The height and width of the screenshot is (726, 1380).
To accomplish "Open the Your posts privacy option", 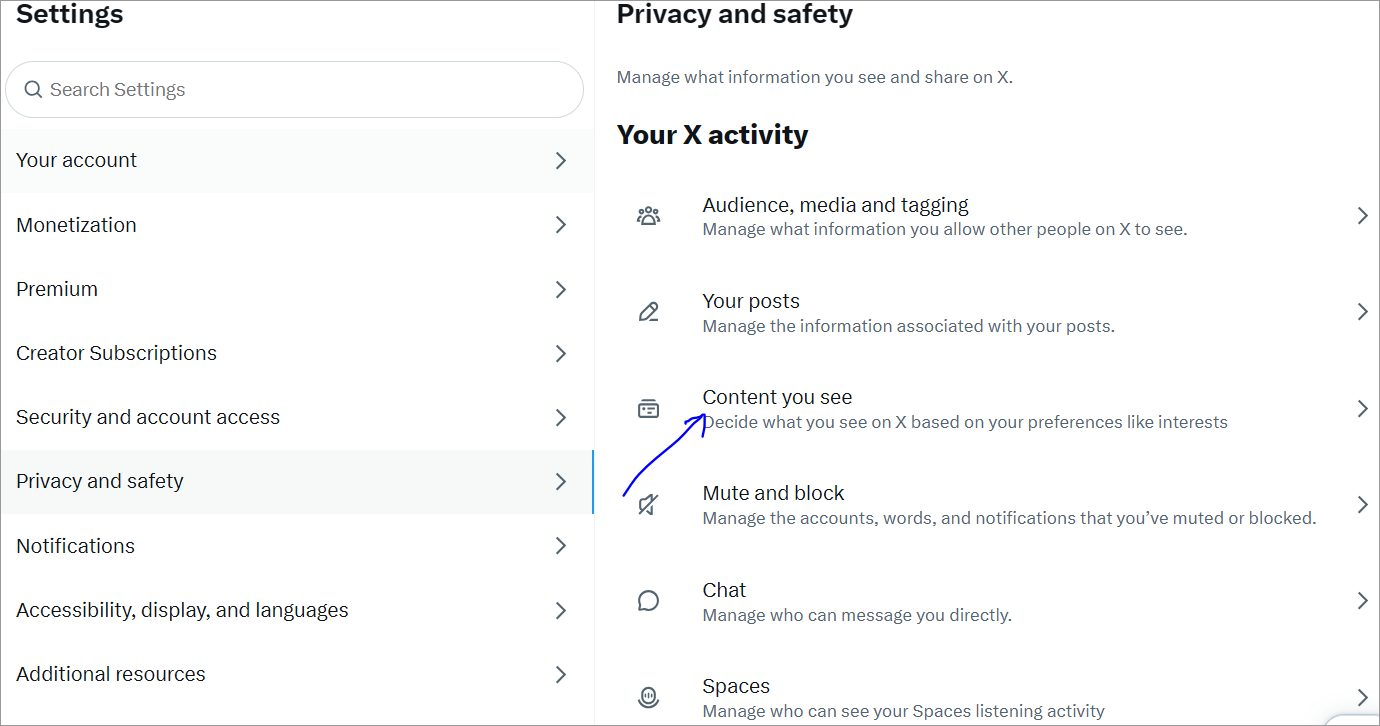I will [987, 313].
